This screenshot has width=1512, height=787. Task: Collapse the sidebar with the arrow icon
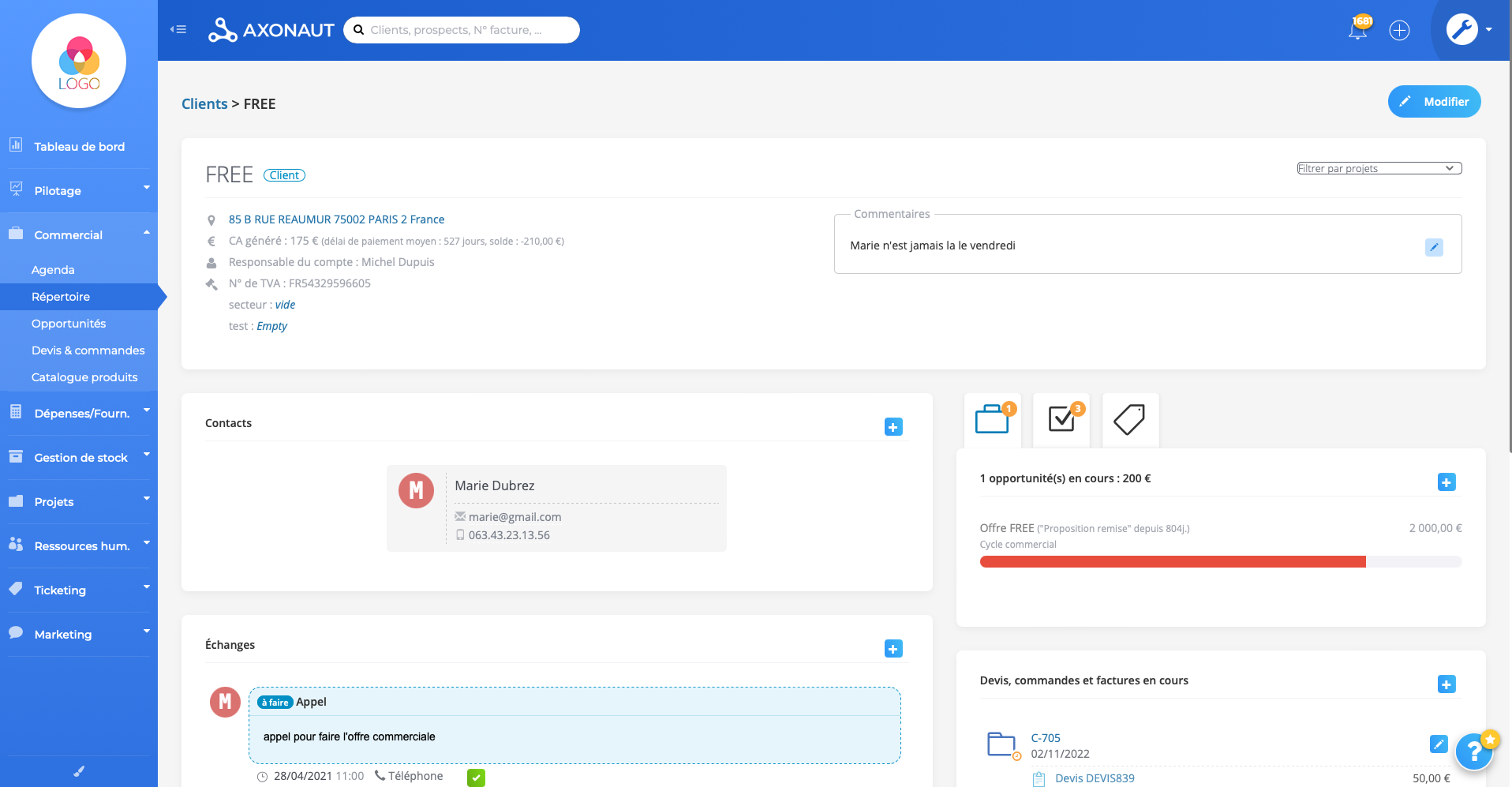coord(178,29)
